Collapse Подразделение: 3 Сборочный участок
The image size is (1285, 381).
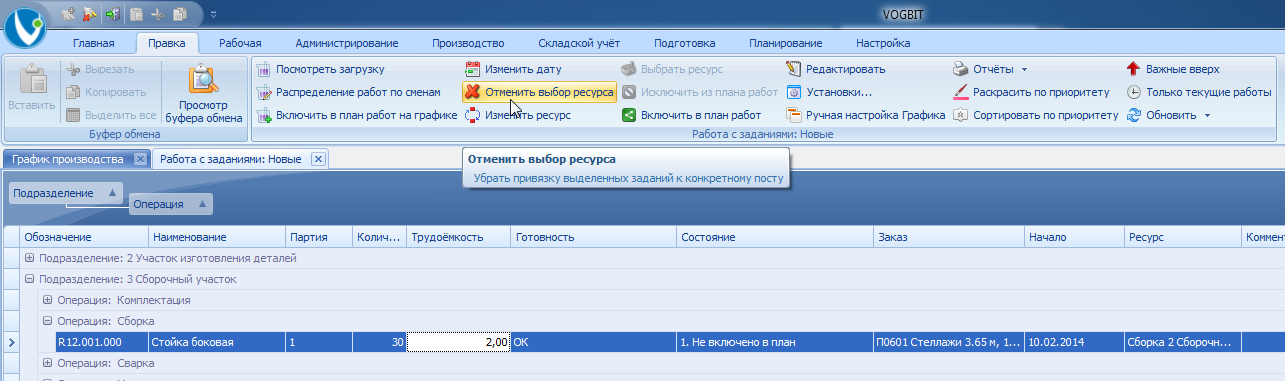pos(30,279)
